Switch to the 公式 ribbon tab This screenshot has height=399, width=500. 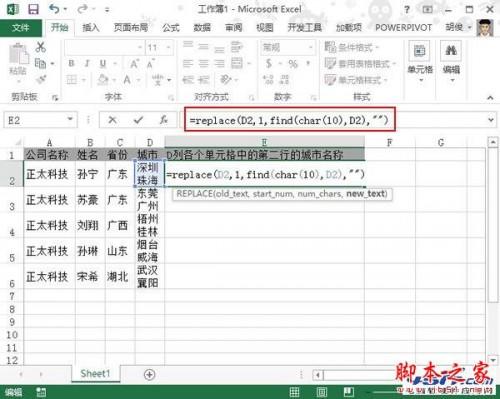(x=171, y=28)
